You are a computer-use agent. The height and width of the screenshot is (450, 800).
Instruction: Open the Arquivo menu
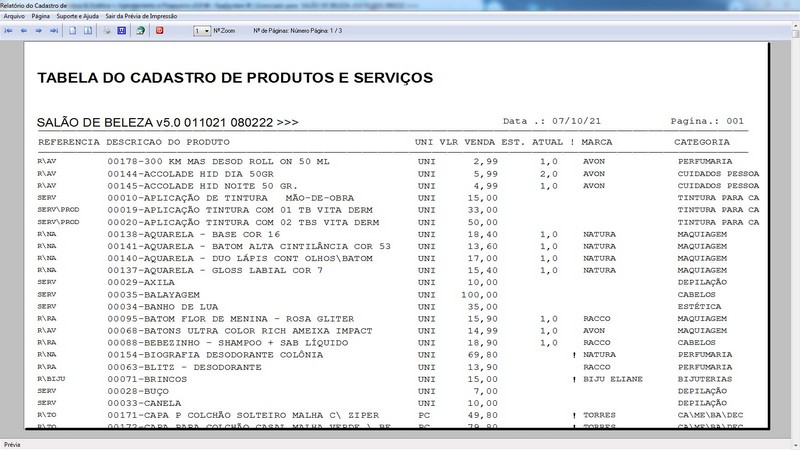coord(14,16)
